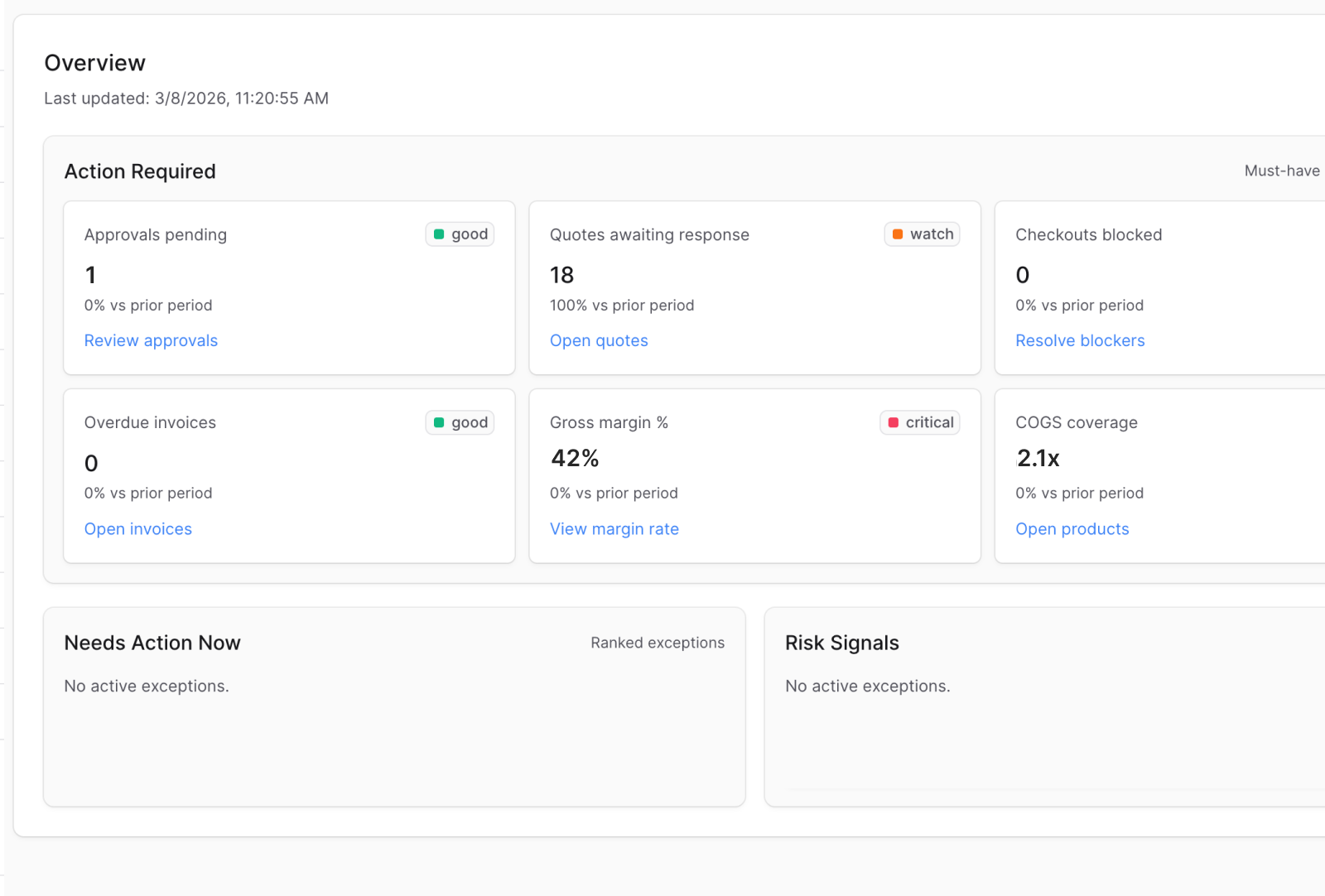Select the 'watch' badge on Quotes awaiting response

922,234
